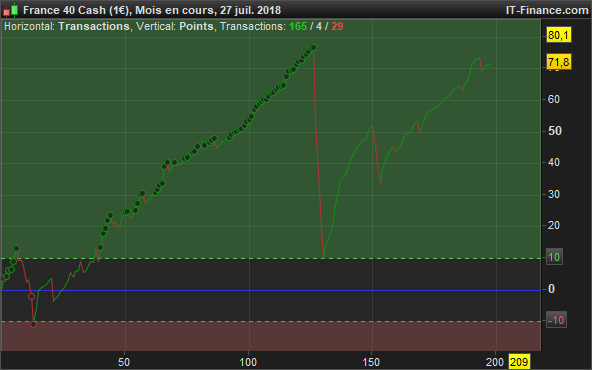The height and width of the screenshot is (370, 592).
Task: Click the candlestick icon in the title bar
Action: click(11, 10)
